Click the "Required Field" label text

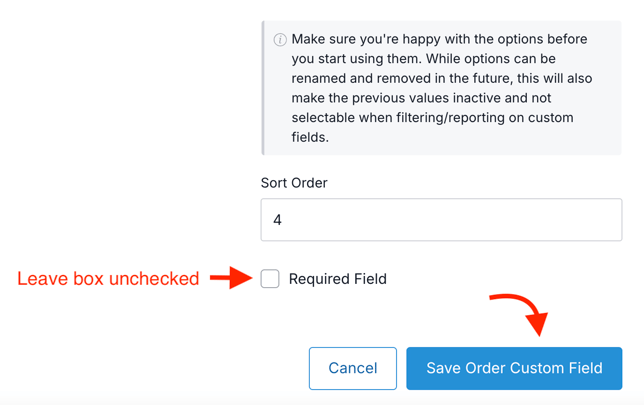click(x=337, y=279)
